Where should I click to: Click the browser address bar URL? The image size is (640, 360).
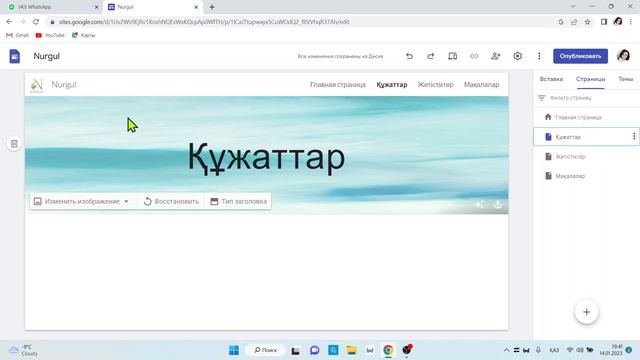point(204,22)
